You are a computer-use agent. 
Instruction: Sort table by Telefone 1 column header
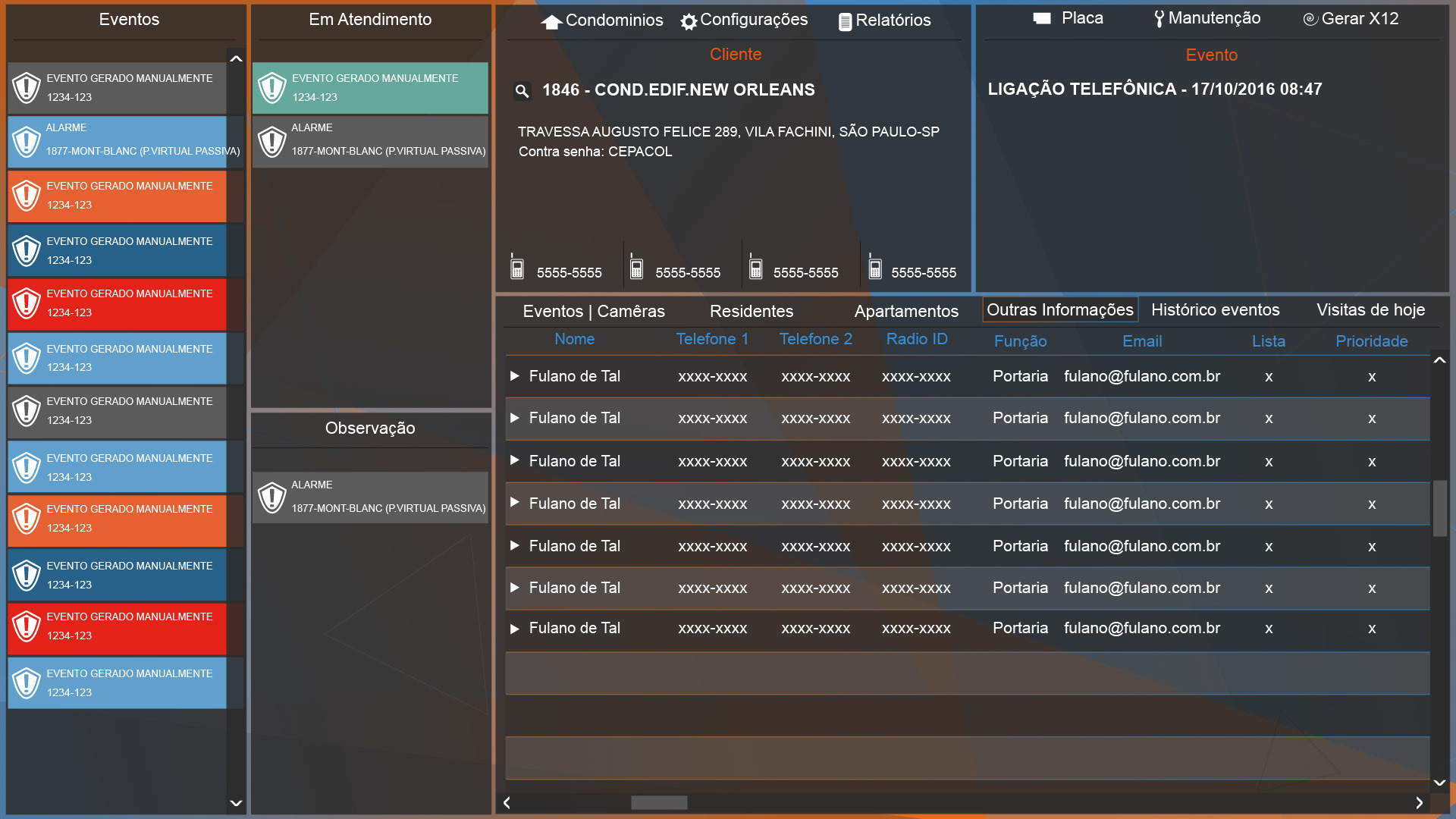point(712,339)
